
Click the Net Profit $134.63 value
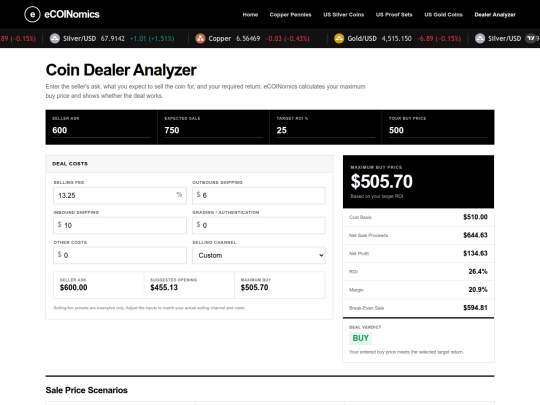[475, 253]
